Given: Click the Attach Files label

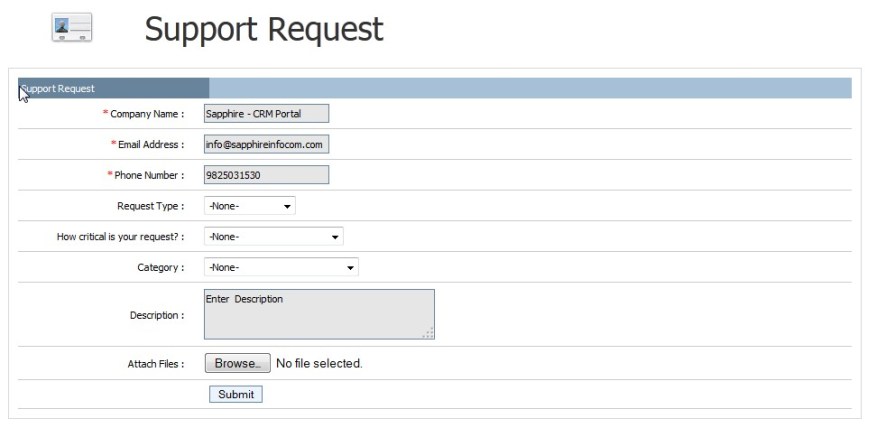Looking at the screenshot, I should [155, 364].
